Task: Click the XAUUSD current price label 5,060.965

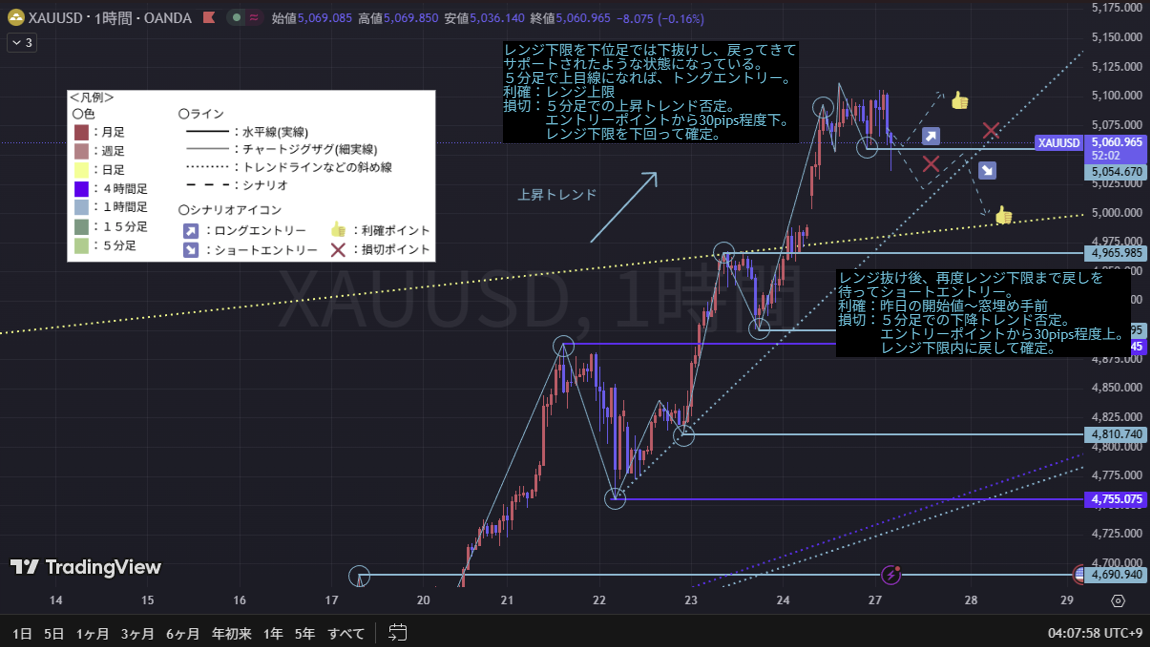Action: (x=1117, y=143)
